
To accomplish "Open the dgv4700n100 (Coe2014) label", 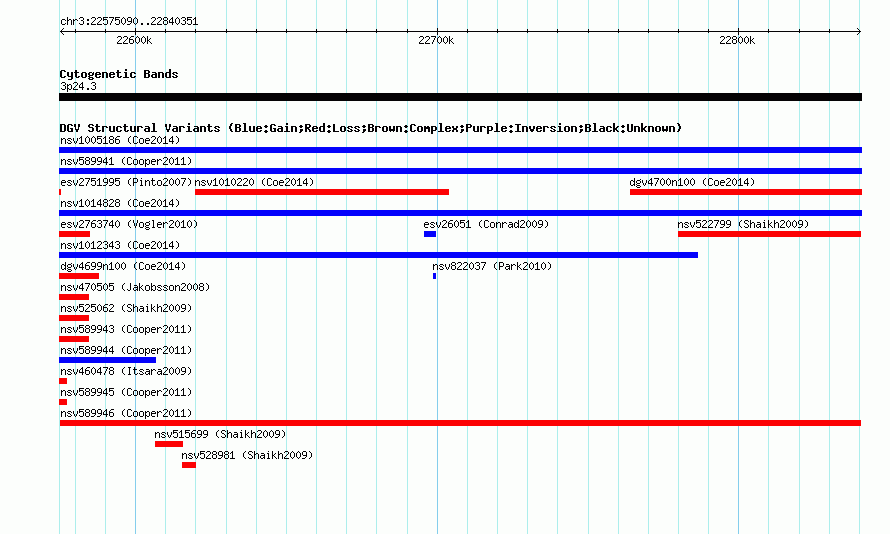I will pos(692,182).
